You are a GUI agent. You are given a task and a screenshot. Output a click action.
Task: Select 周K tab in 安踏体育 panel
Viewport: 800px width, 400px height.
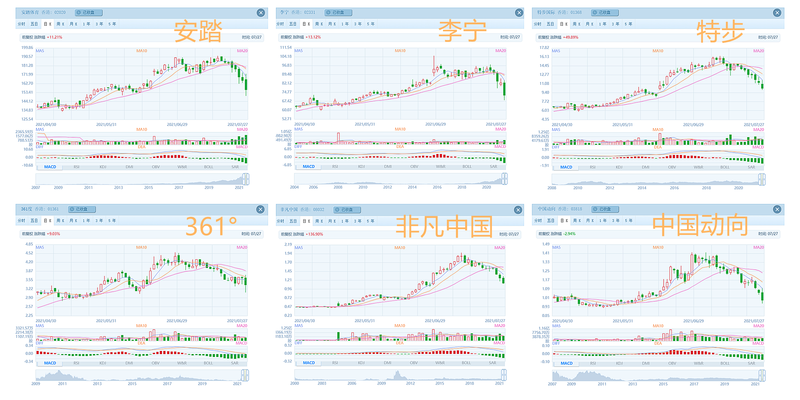[60, 23]
